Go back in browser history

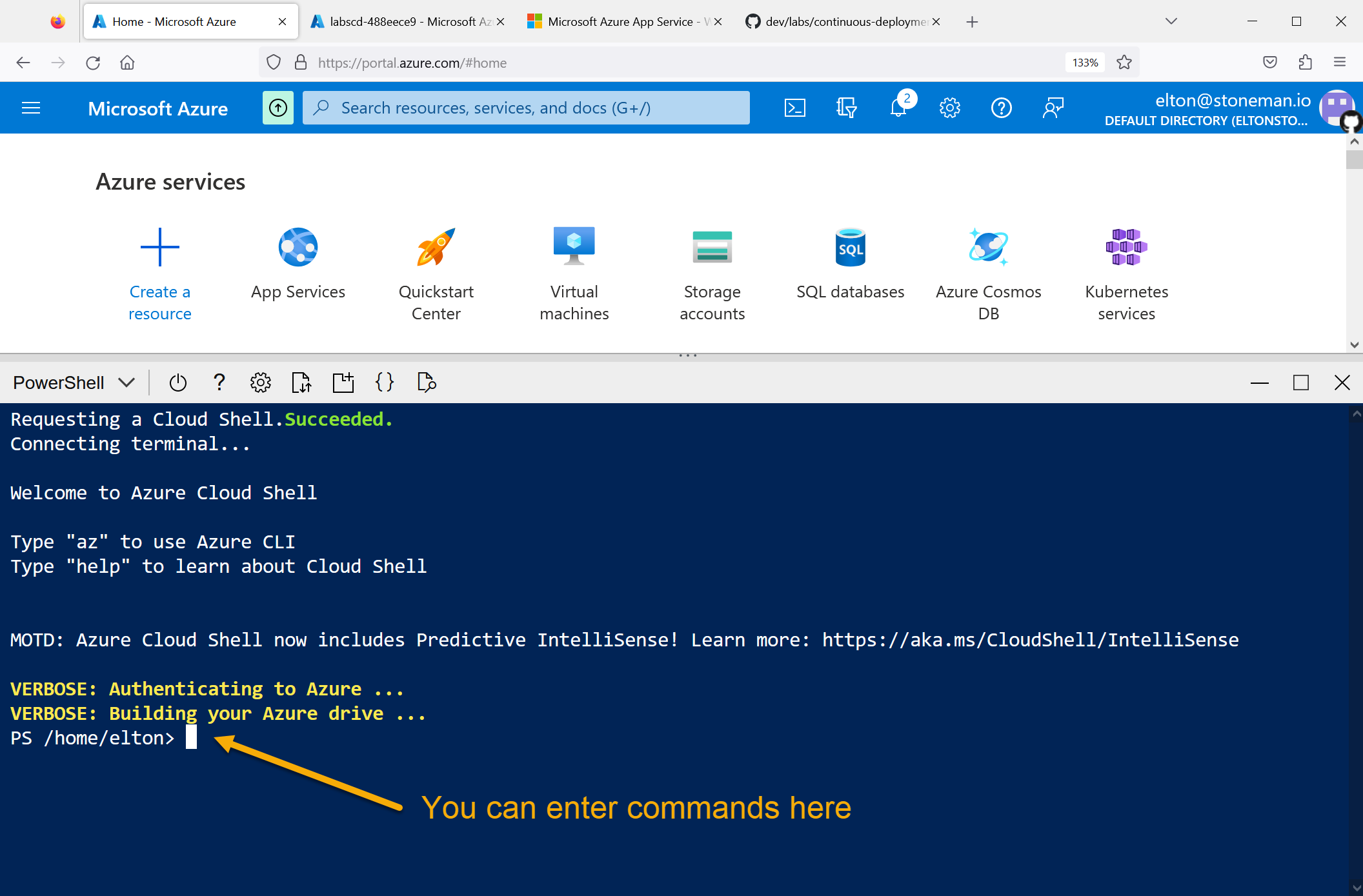click(23, 63)
